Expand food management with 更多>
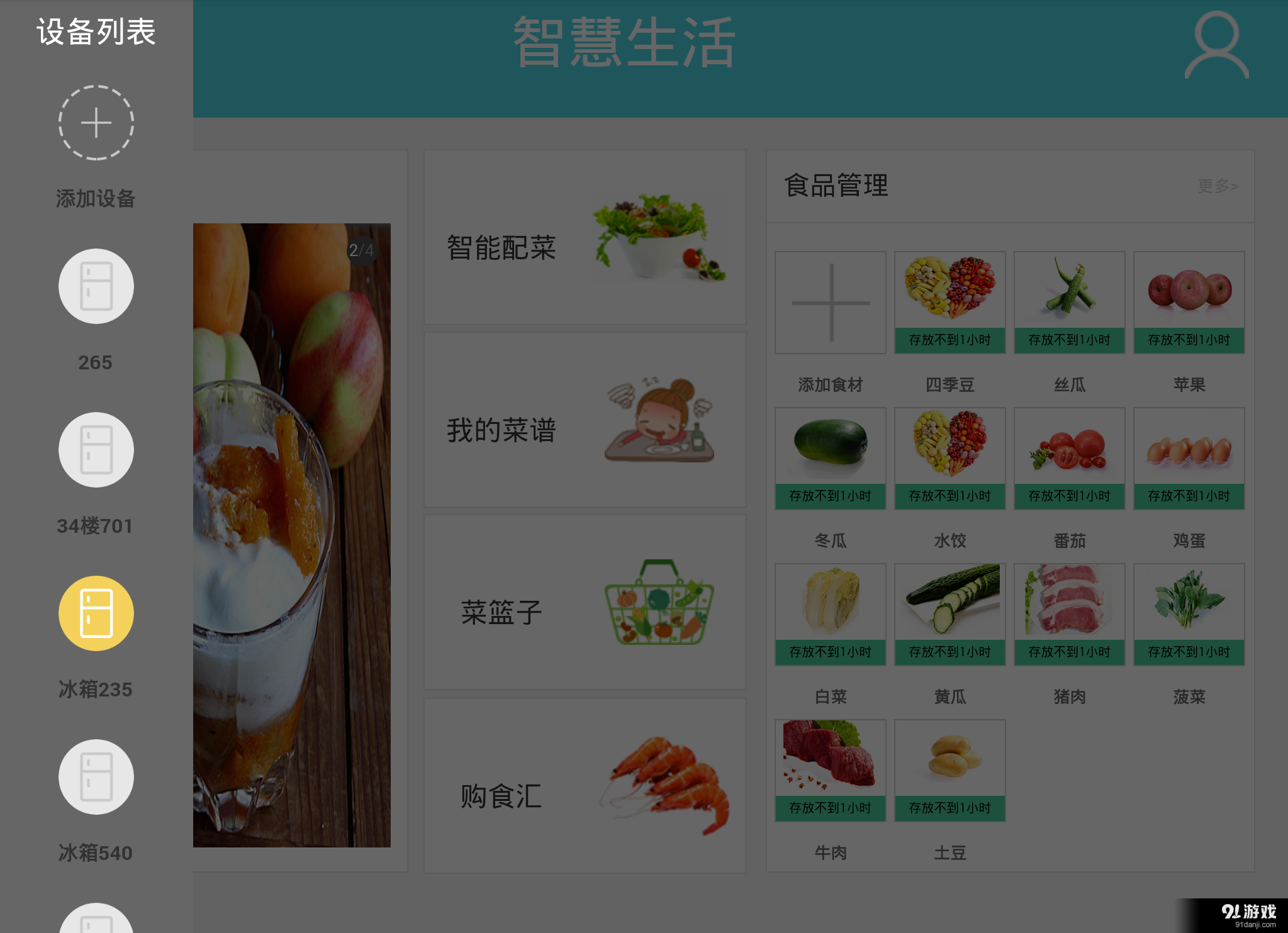This screenshot has height=933, width=1288. point(1218,186)
